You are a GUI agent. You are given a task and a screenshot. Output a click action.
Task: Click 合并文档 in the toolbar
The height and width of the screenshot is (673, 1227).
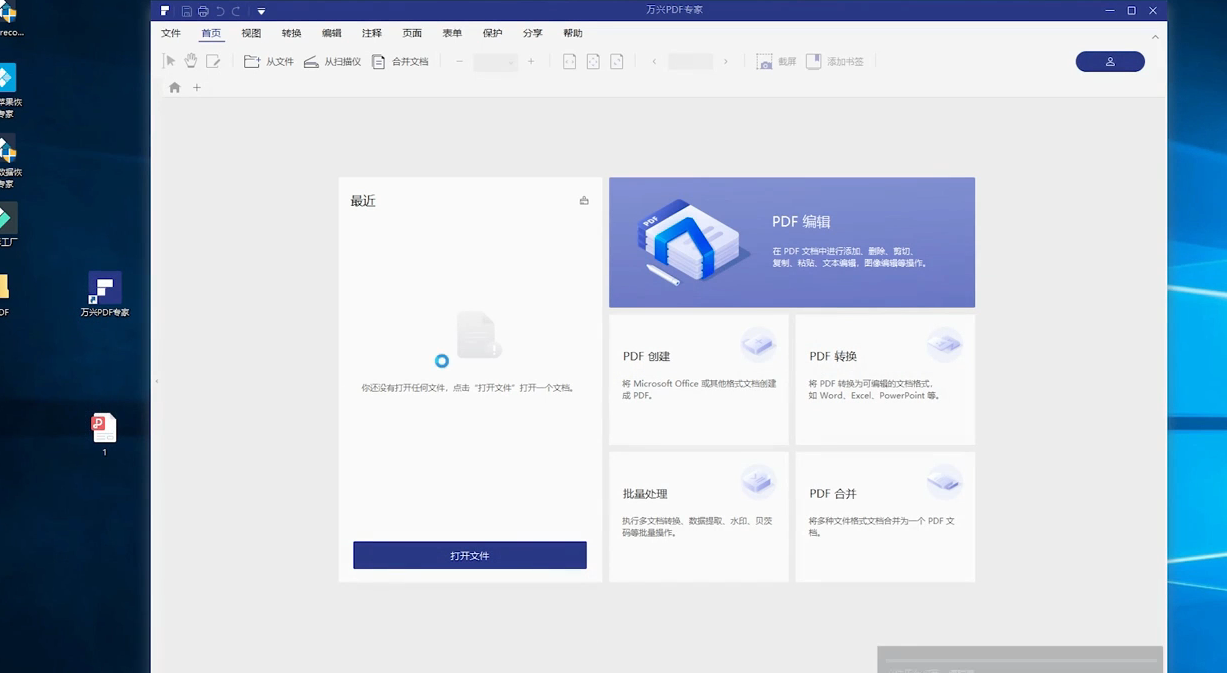(400, 61)
